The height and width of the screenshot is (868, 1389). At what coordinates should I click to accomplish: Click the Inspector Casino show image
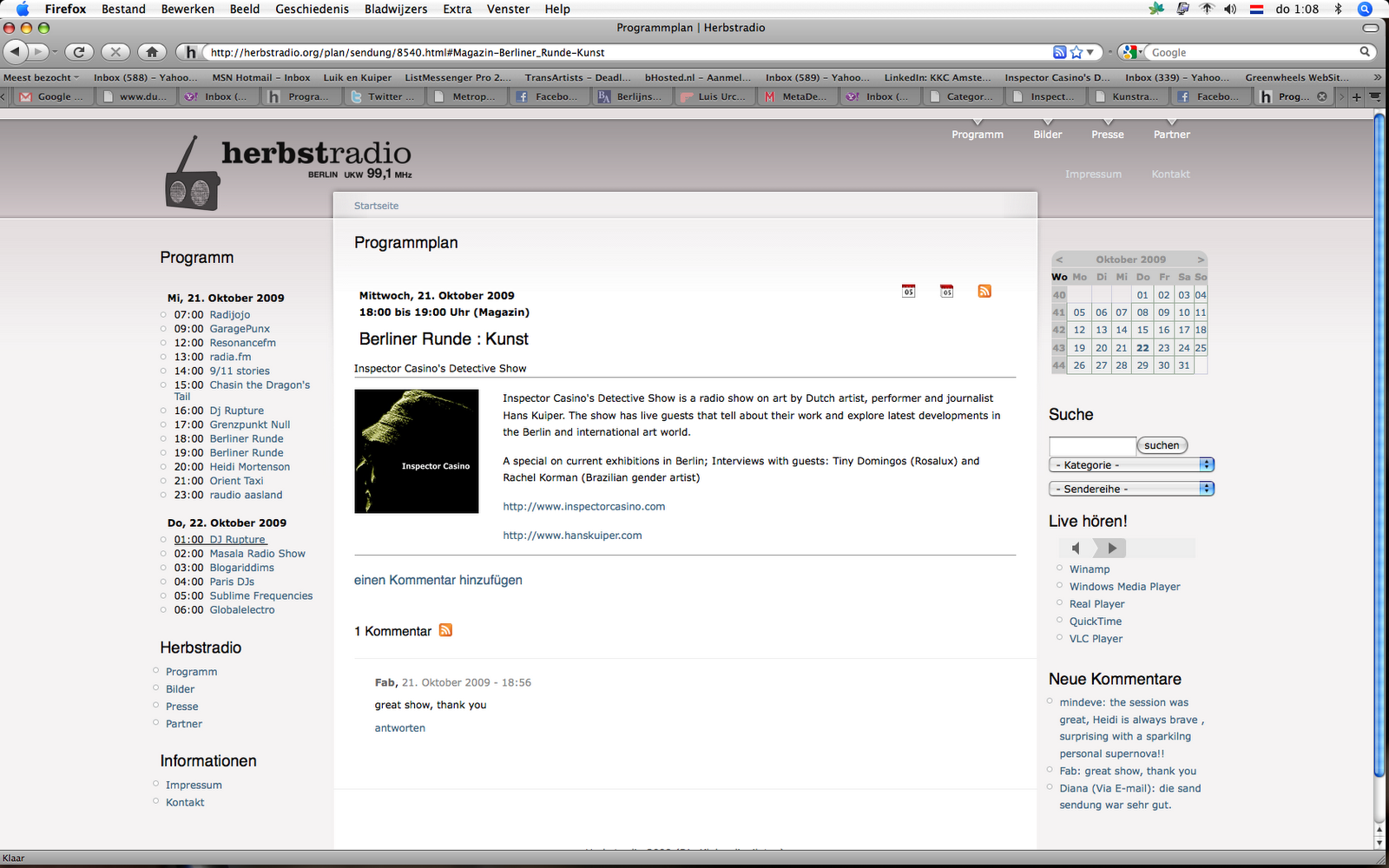pyautogui.click(x=417, y=450)
